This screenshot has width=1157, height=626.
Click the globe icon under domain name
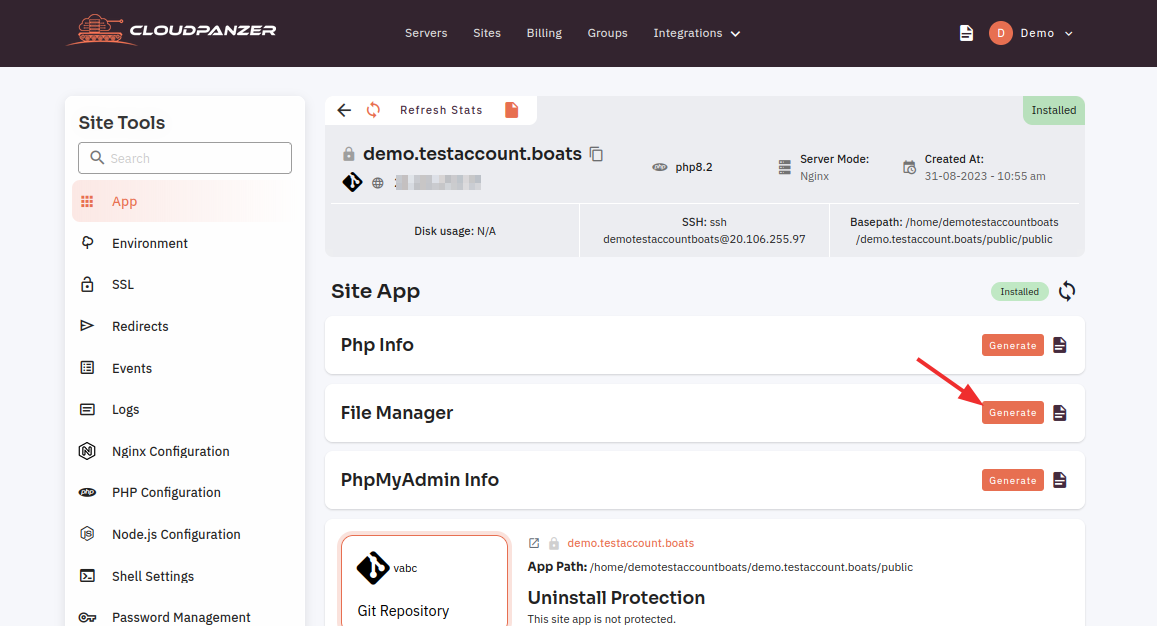pyautogui.click(x=378, y=183)
